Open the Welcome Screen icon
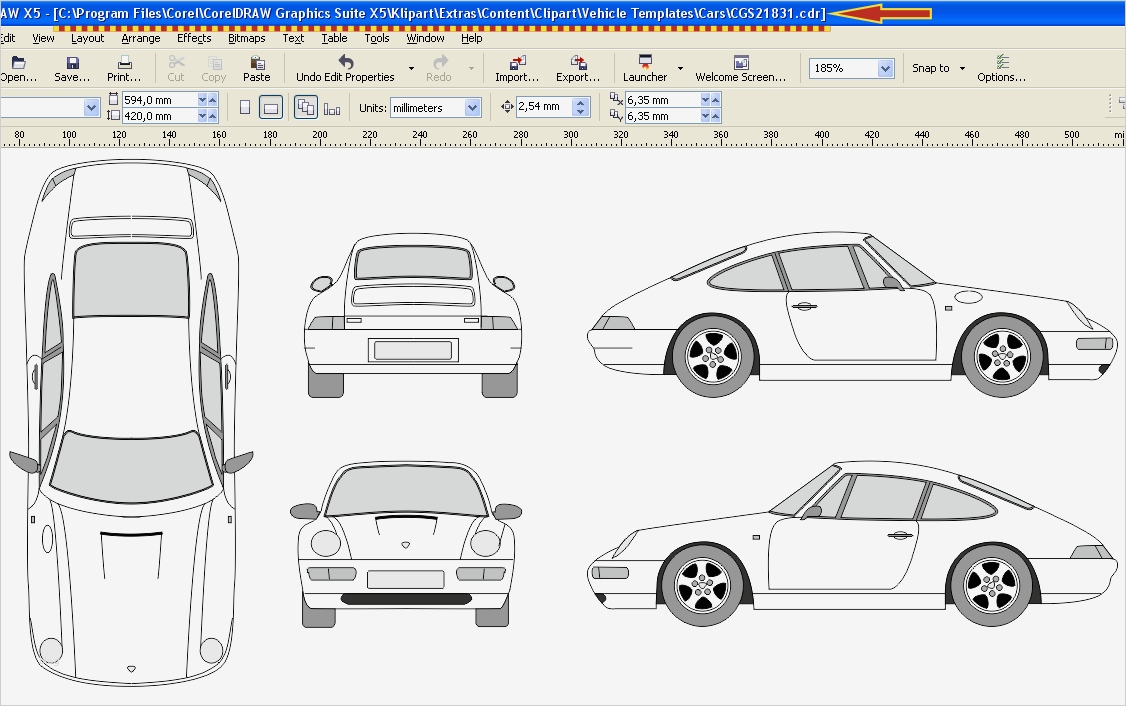The image size is (1126, 706). pyautogui.click(x=741, y=63)
